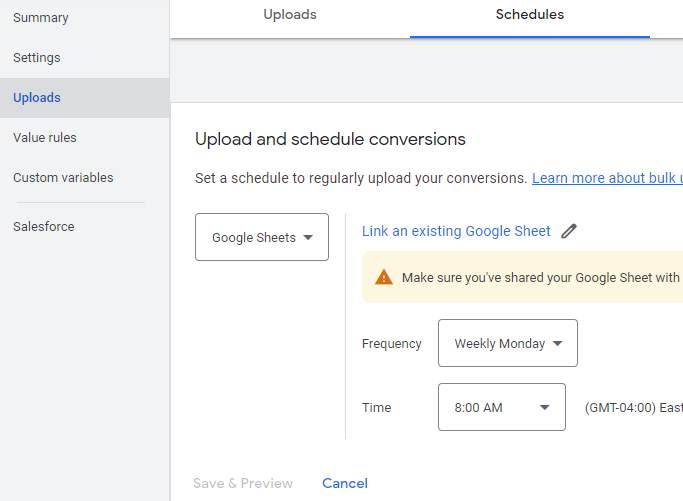The height and width of the screenshot is (501, 683).
Task: Open the Salesforce sidebar item
Action: (44, 227)
